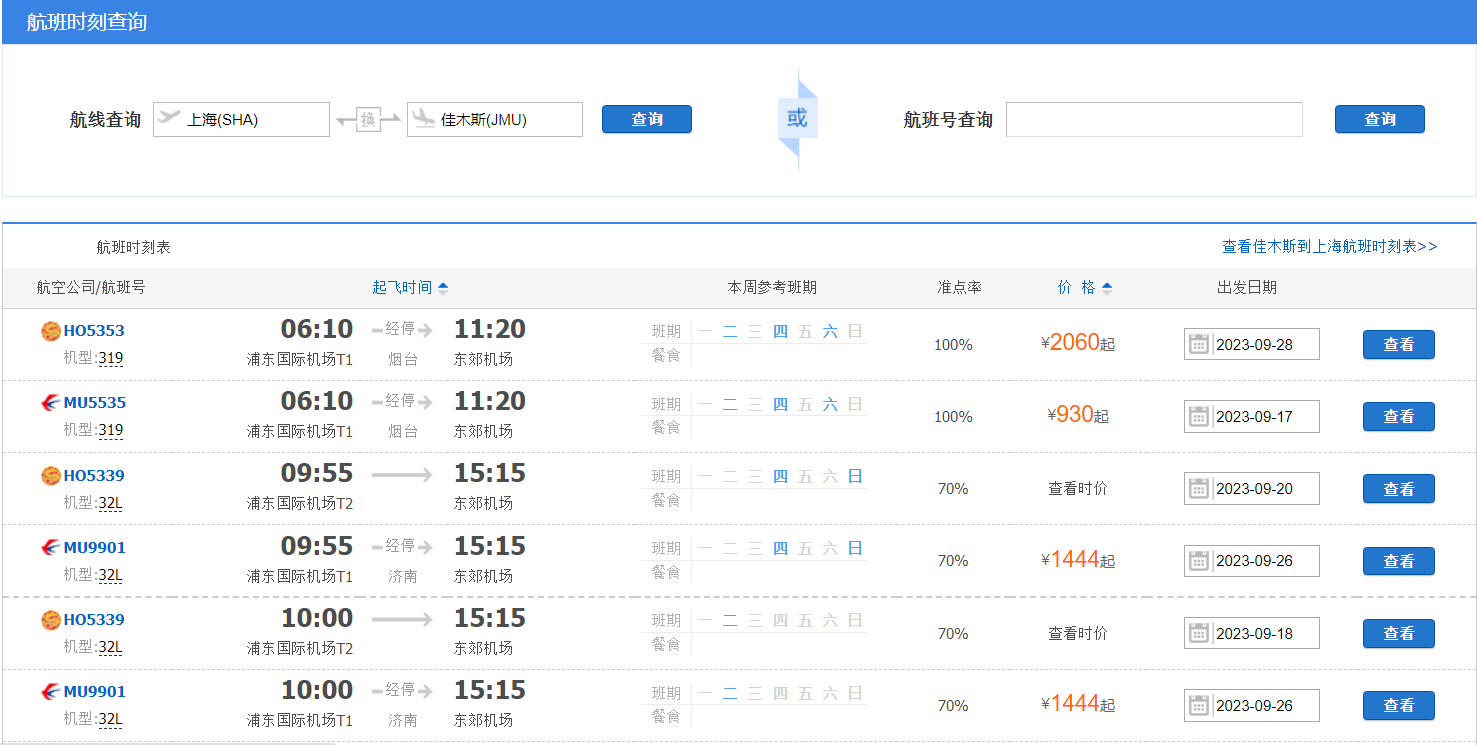1477x745 pixels.
Task: Open 查看佳木斯到上海航班时刻表 link
Action: 1330,246
